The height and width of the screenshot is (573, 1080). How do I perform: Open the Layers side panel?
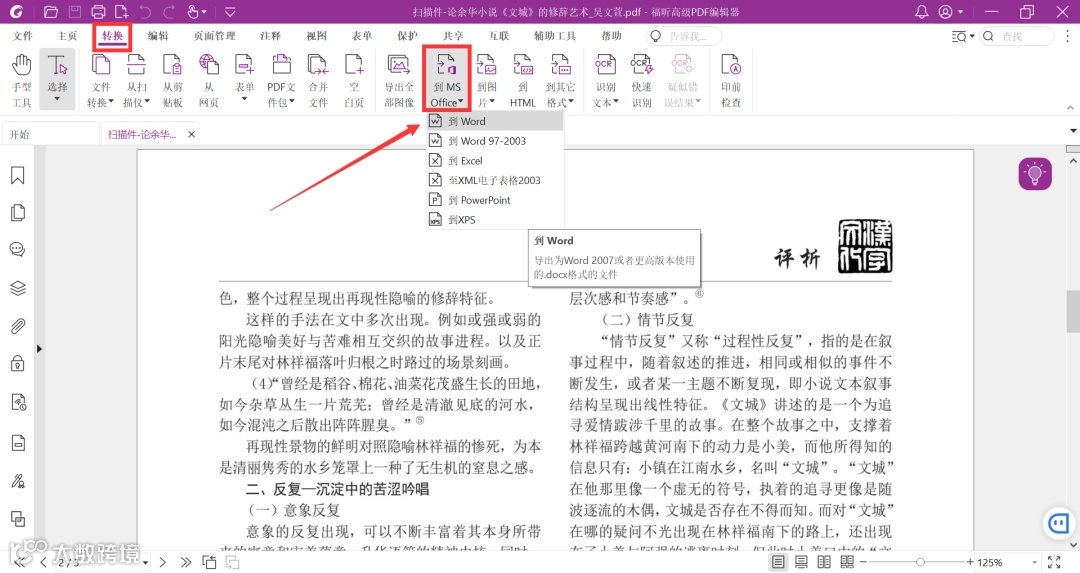18,288
